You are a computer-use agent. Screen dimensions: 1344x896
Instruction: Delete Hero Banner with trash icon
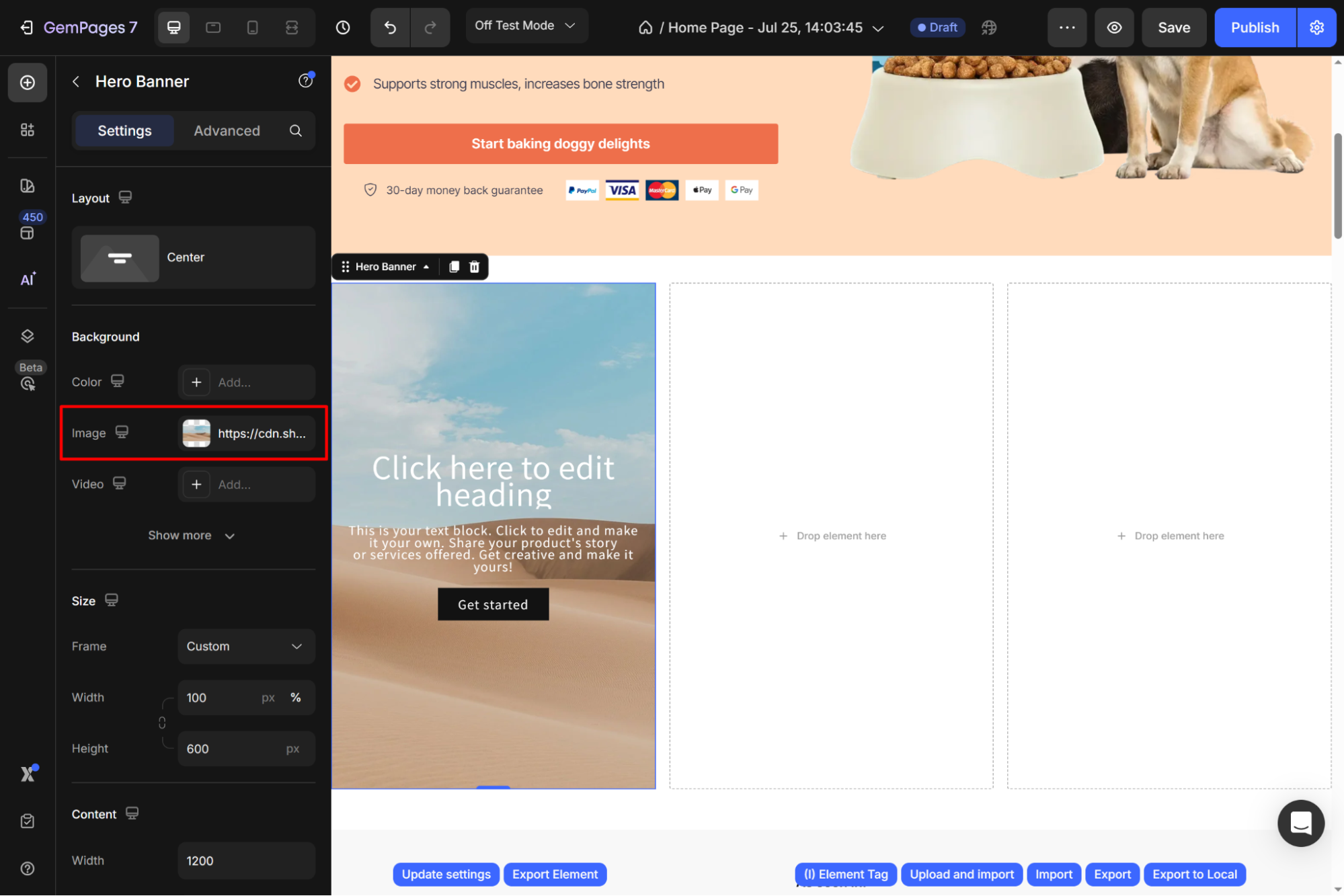[474, 267]
